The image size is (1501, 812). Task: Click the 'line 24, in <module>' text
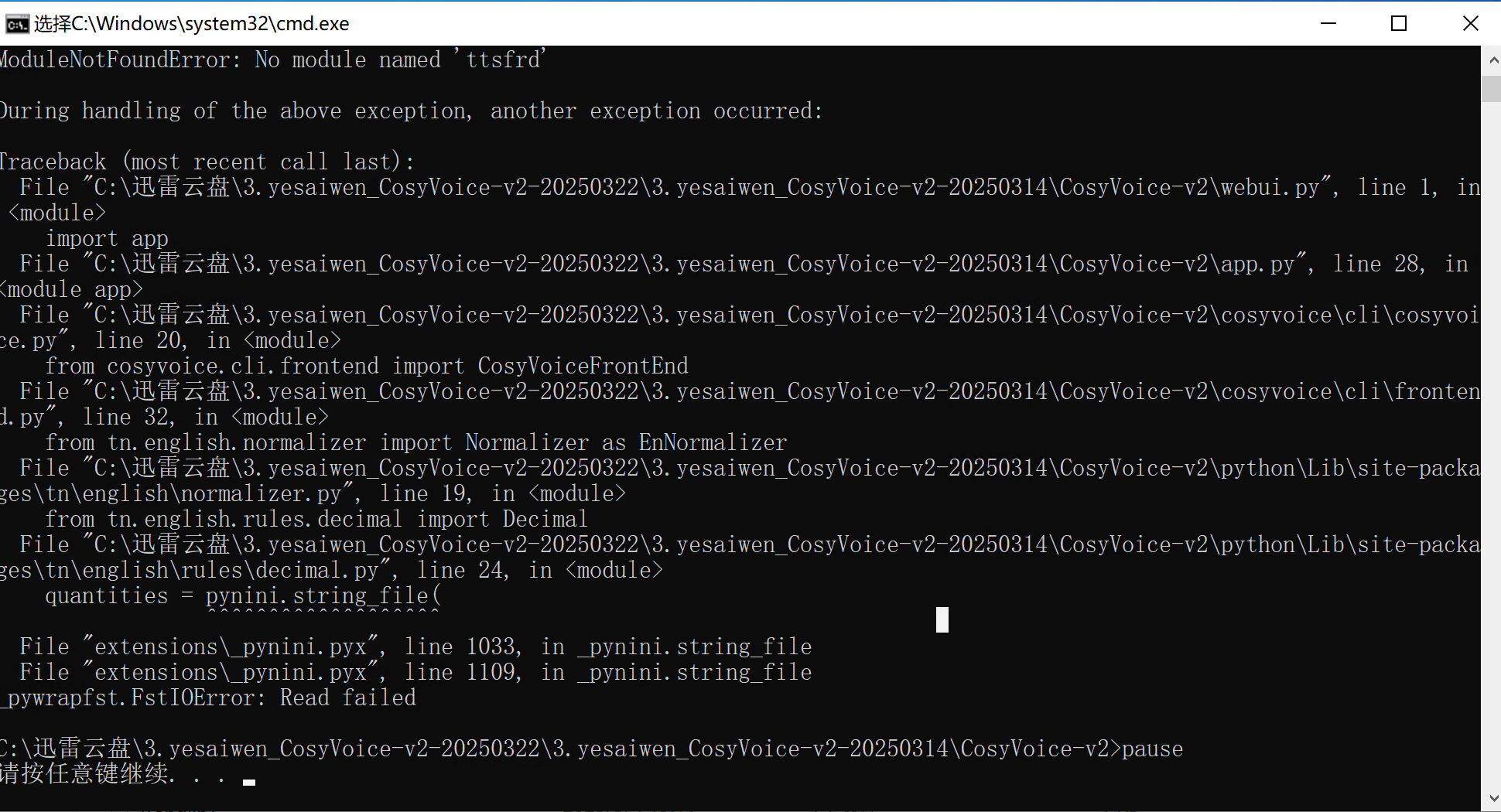click(x=540, y=570)
